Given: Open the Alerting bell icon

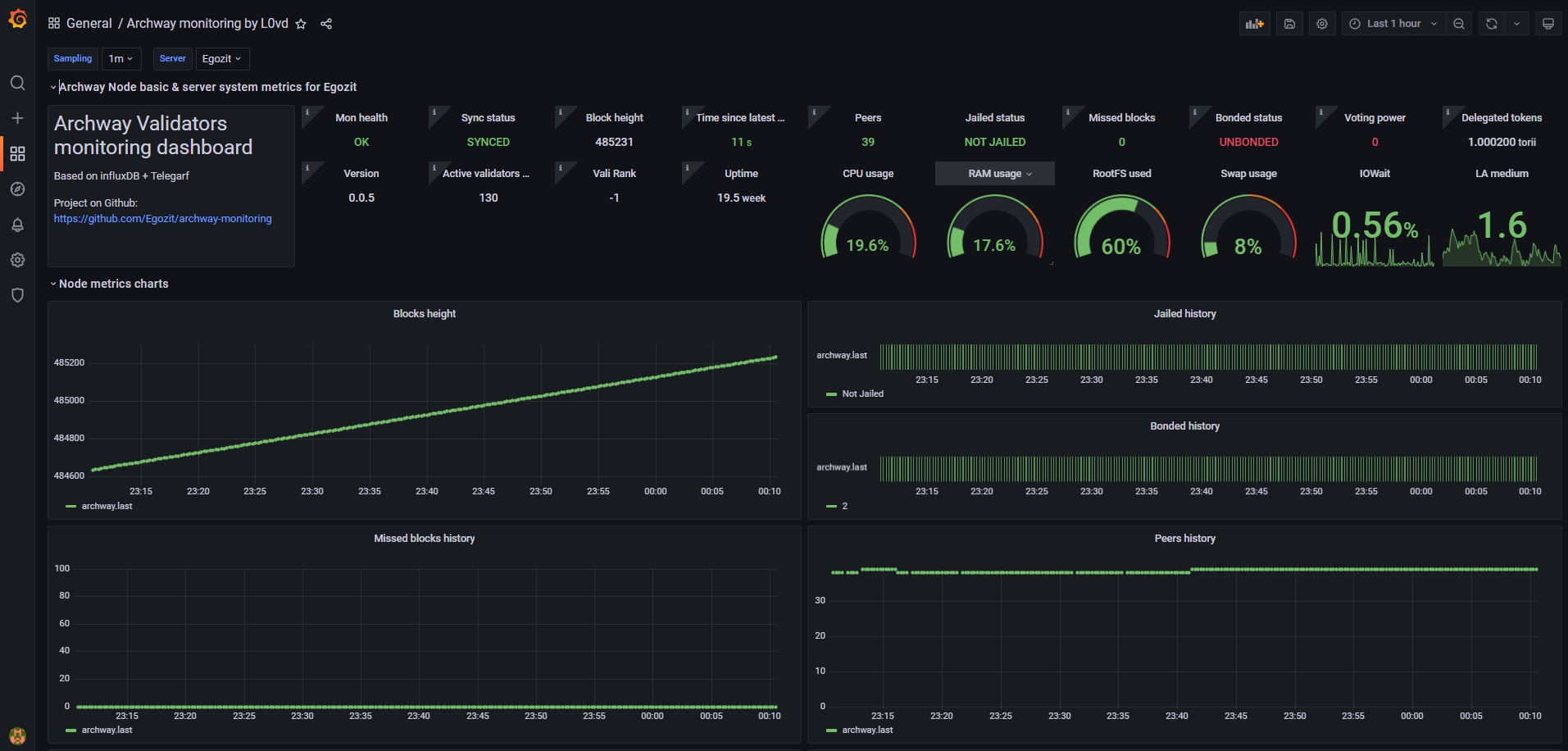Looking at the screenshot, I should [x=17, y=225].
